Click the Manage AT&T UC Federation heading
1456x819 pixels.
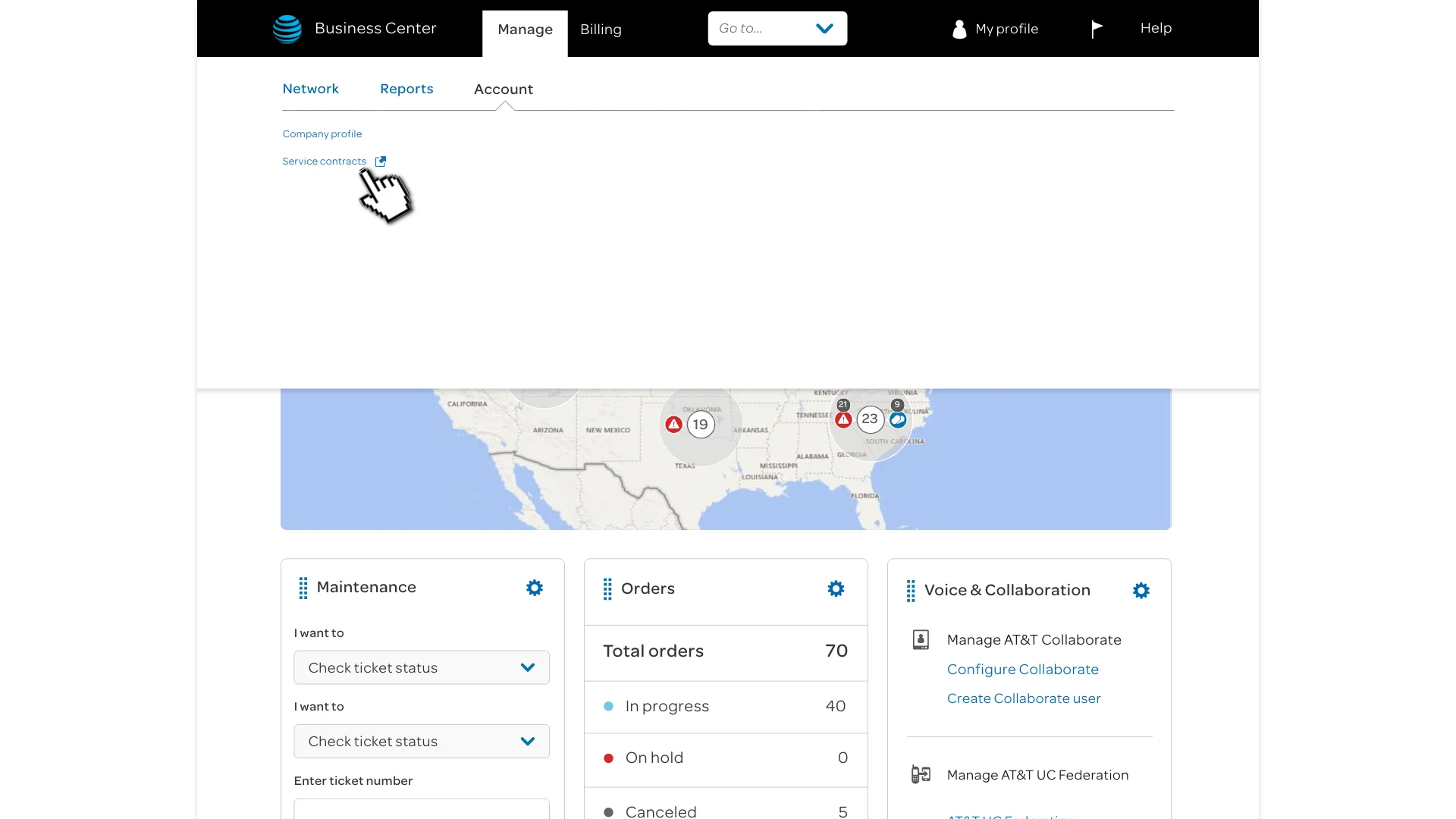click(1037, 774)
